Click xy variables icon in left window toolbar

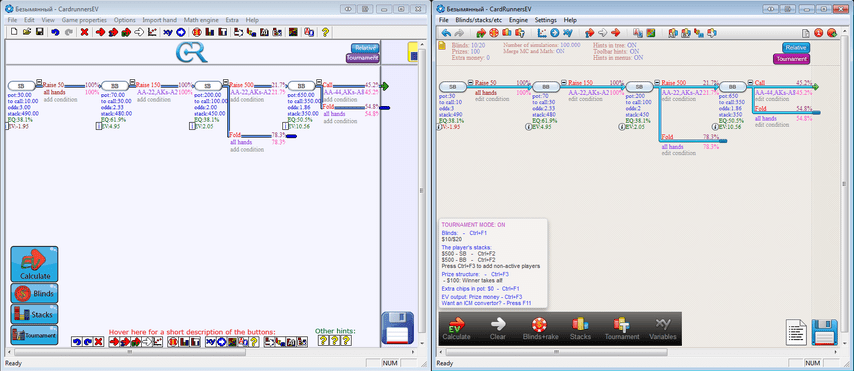(168, 32)
